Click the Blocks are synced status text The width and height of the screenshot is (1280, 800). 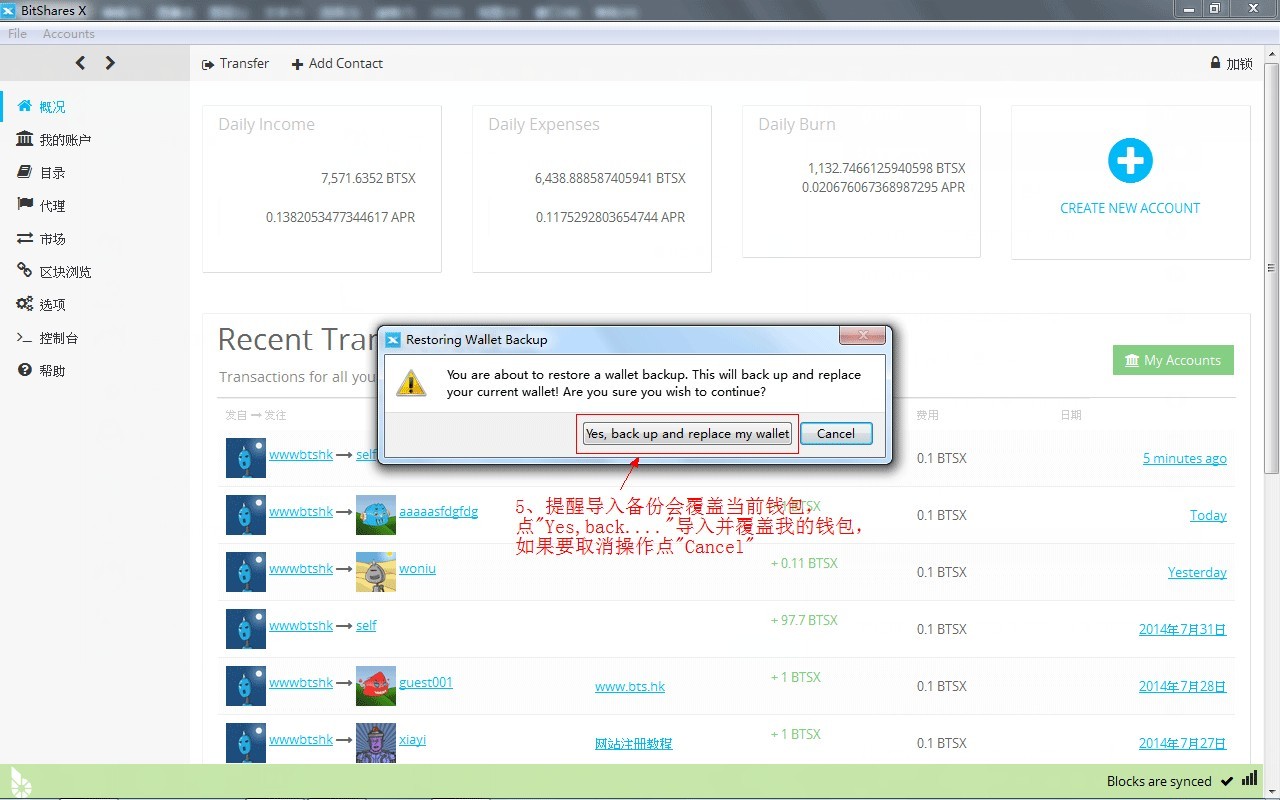pos(1159,781)
